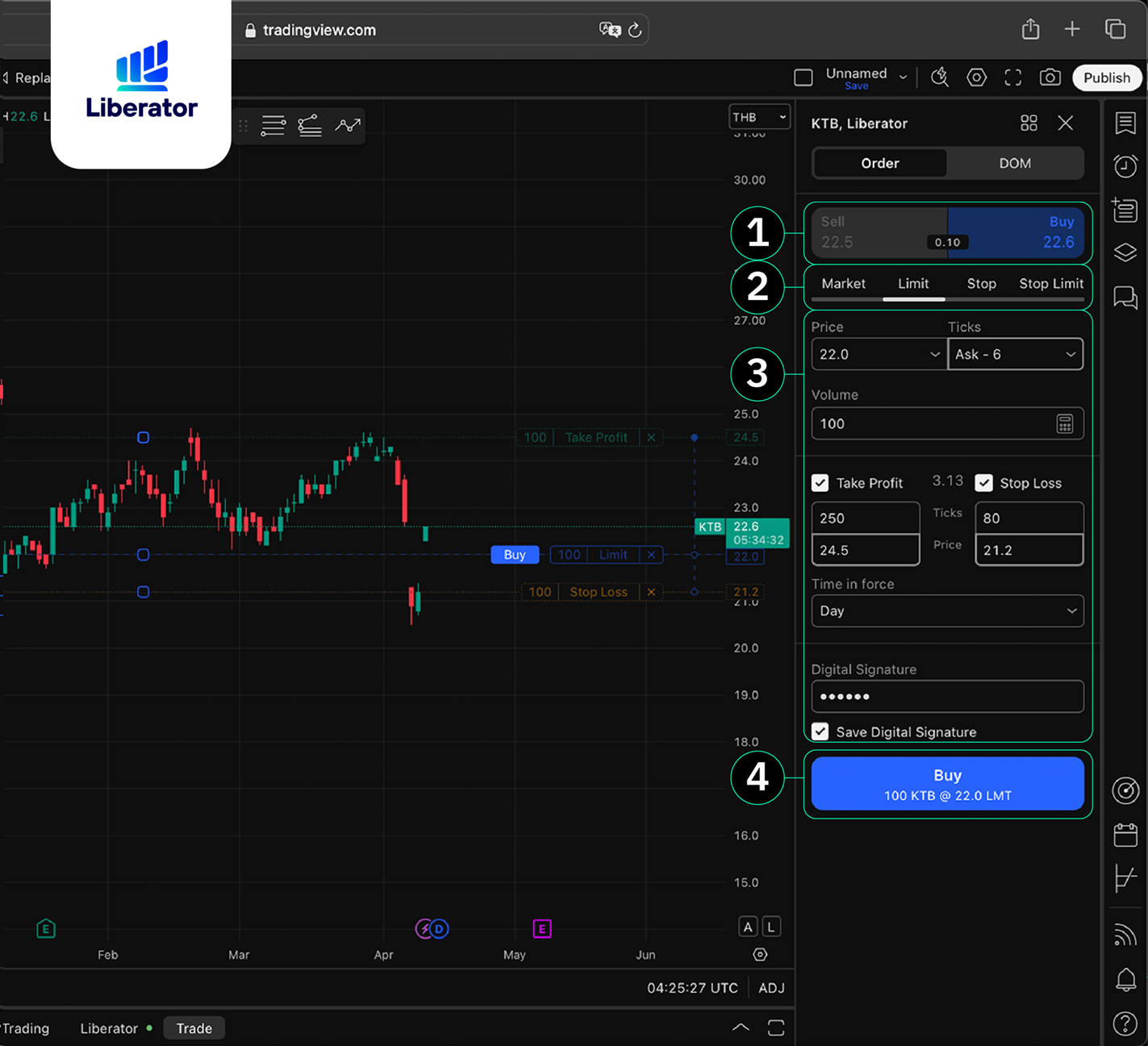Maximize the bottom panel square icon
1148x1046 pixels.
point(776,1027)
